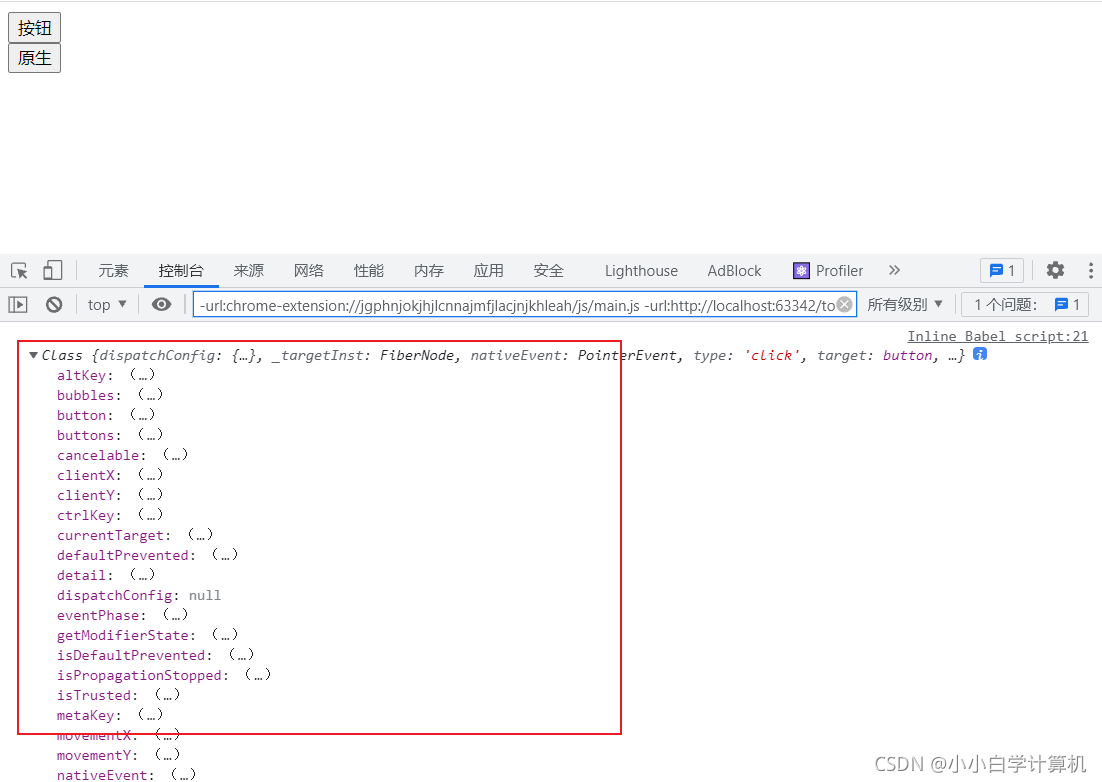Clear the console filter text with X
This screenshot has height=782, width=1102.
click(845, 305)
